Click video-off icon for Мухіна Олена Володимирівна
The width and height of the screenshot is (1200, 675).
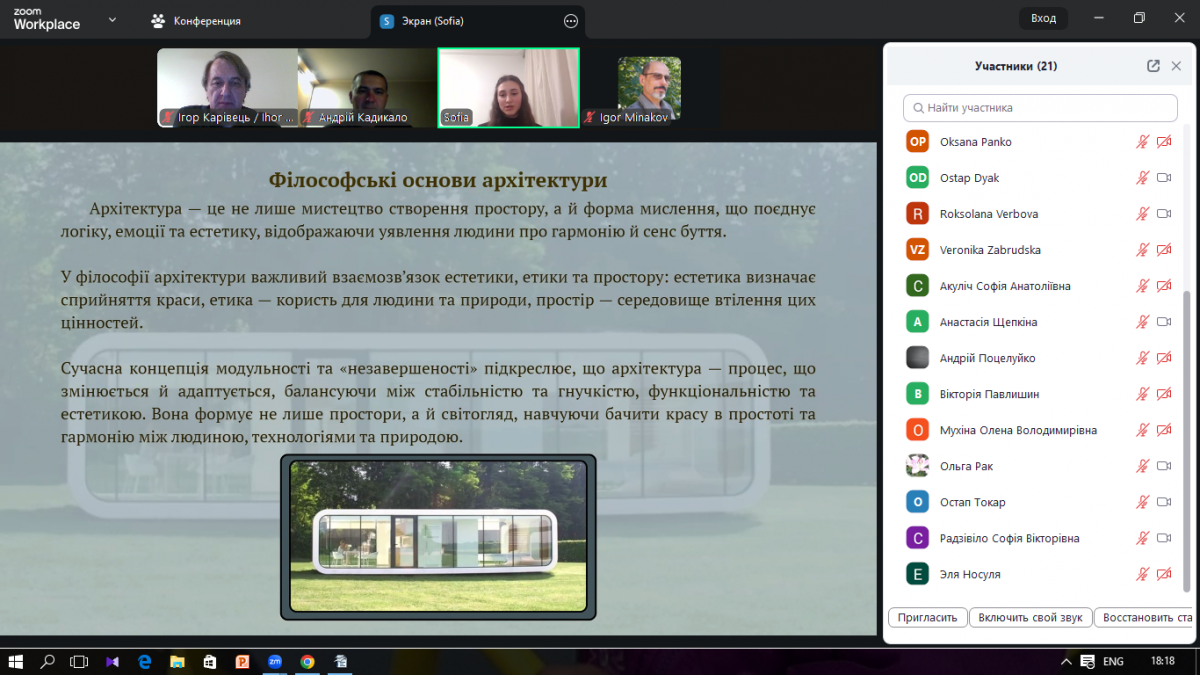[1164, 430]
